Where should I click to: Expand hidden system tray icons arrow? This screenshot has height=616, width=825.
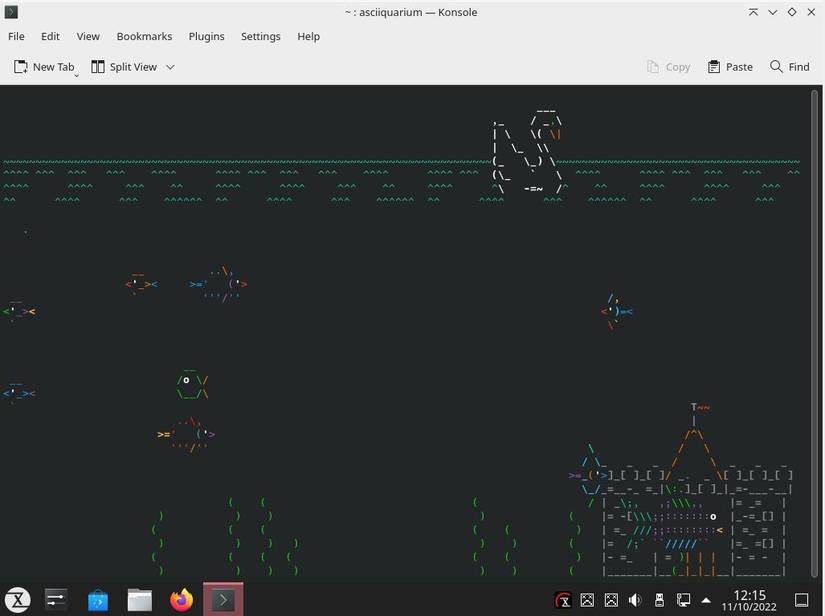click(x=706, y=600)
